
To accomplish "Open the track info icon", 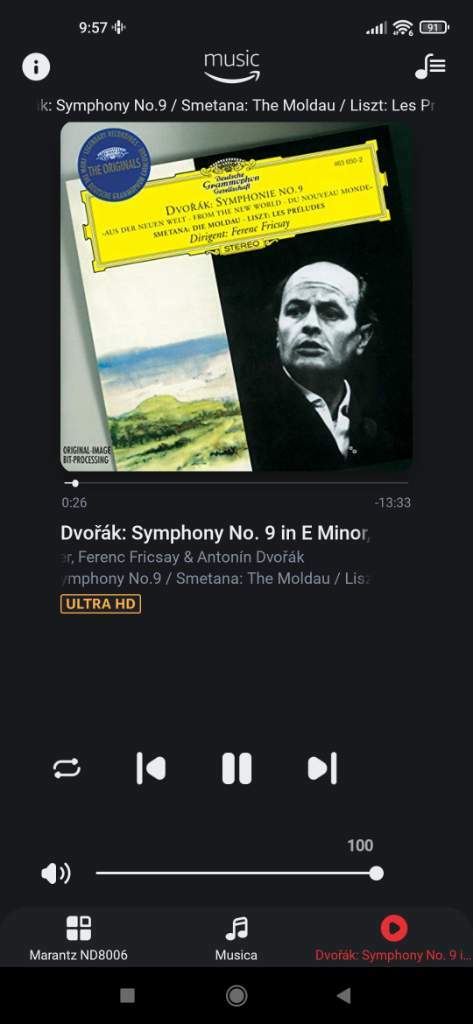I will [x=36, y=67].
